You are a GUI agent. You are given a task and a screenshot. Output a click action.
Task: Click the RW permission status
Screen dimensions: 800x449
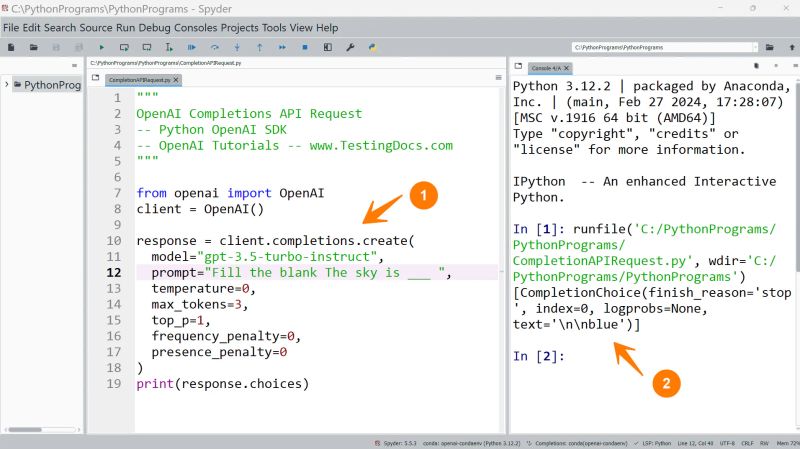(x=764, y=443)
